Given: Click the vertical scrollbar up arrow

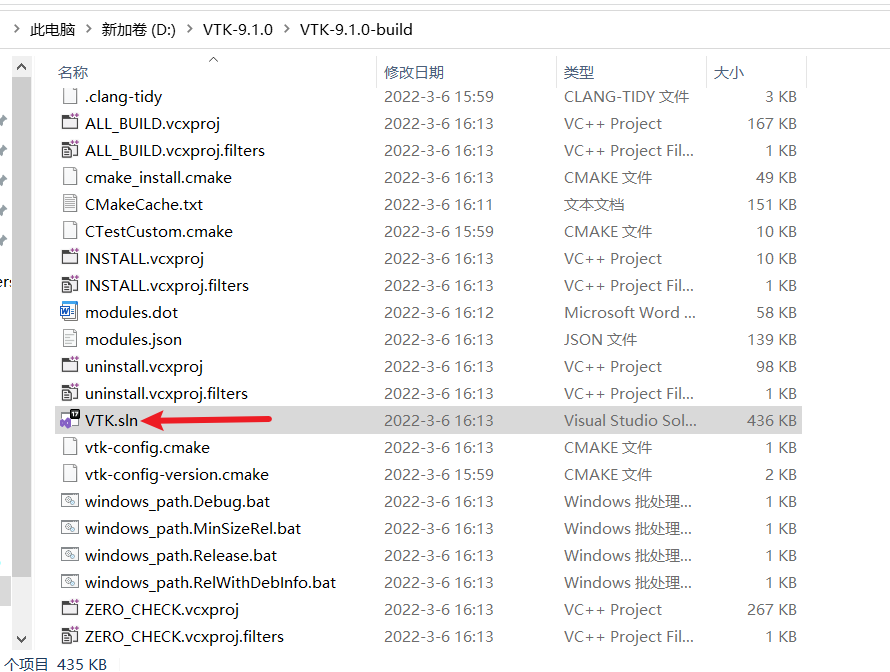Looking at the screenshot, I should point(21,65).
